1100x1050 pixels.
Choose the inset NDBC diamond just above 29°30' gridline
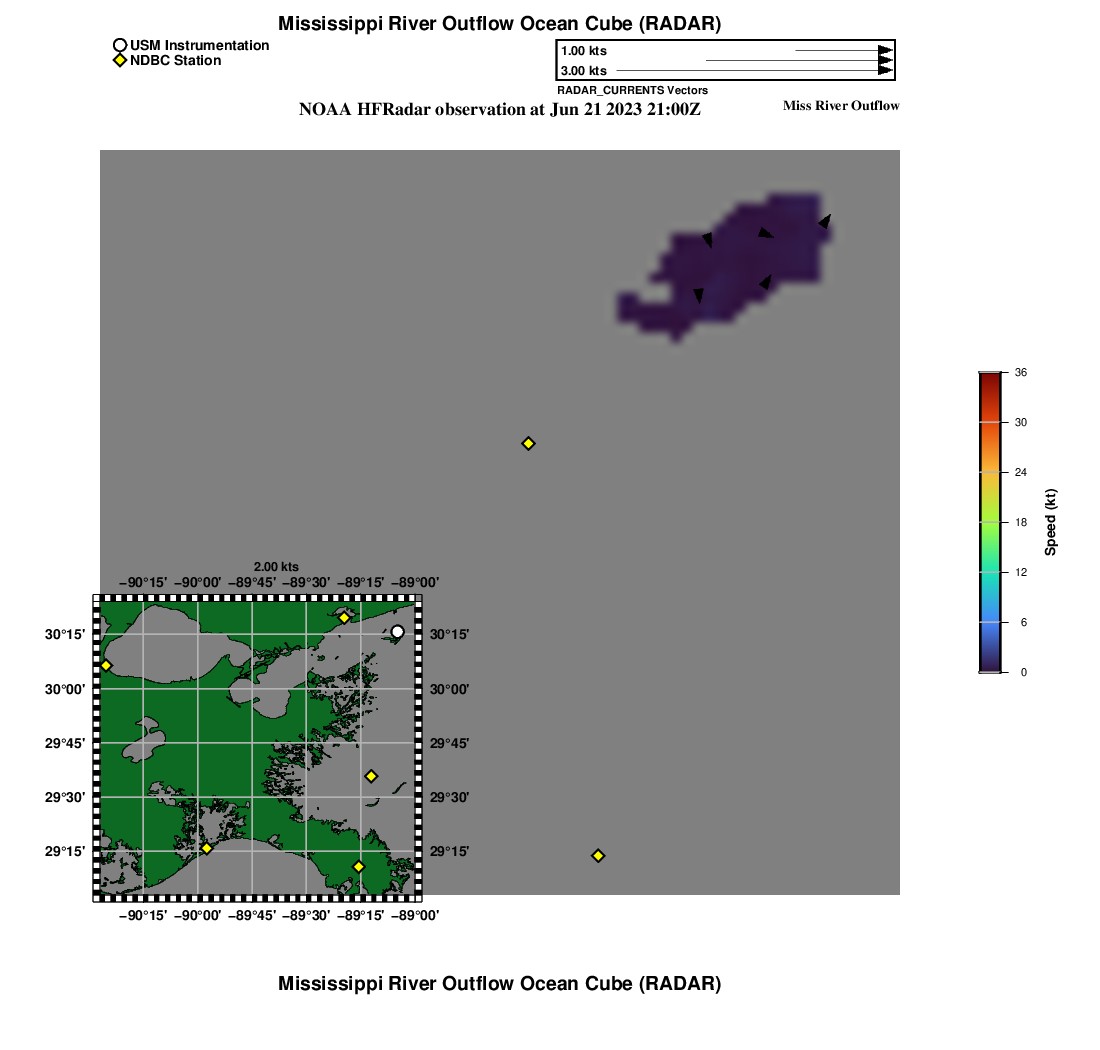[371, 776]
